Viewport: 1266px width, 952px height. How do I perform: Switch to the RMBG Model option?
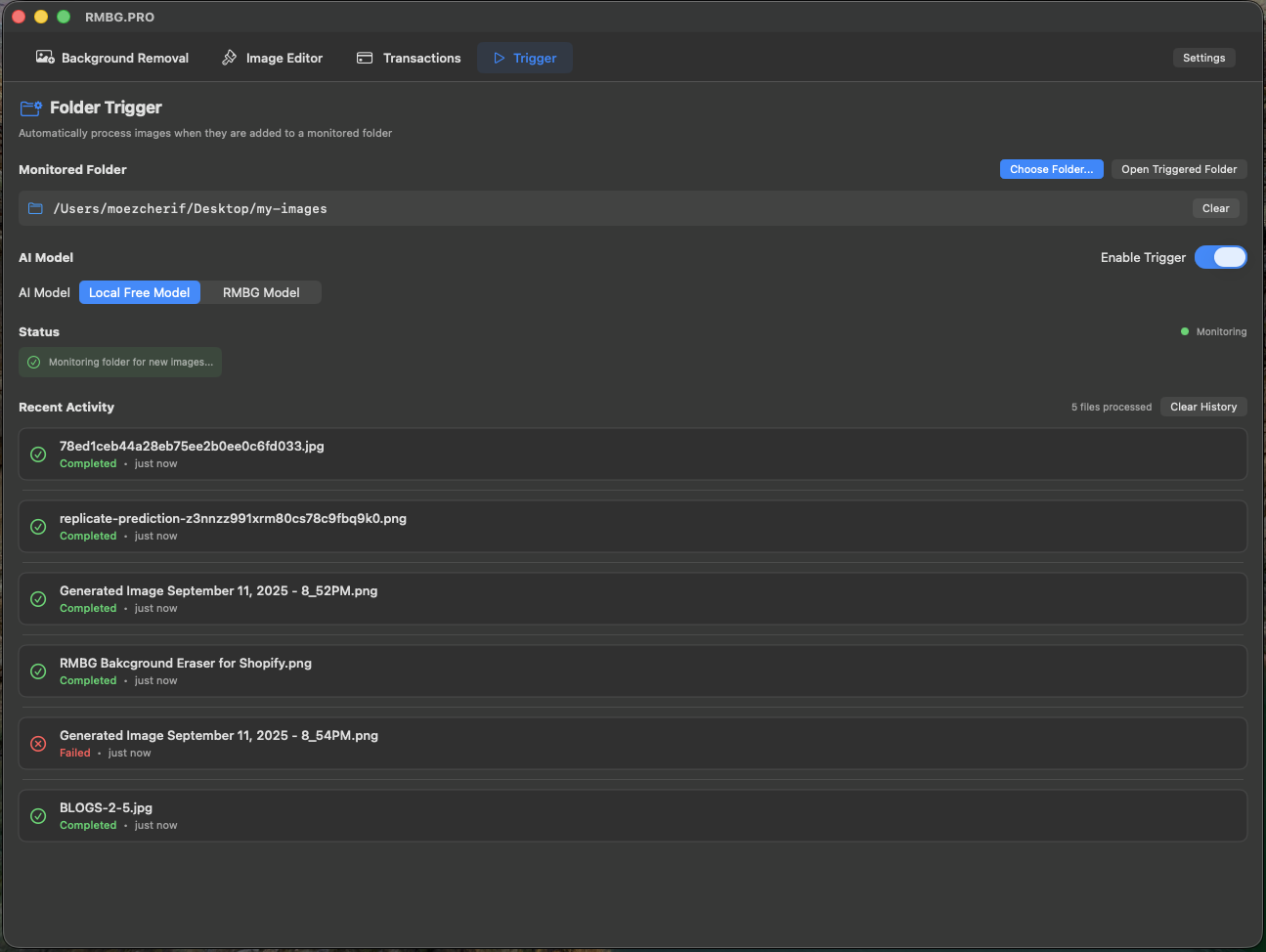[x=260, y=292]
